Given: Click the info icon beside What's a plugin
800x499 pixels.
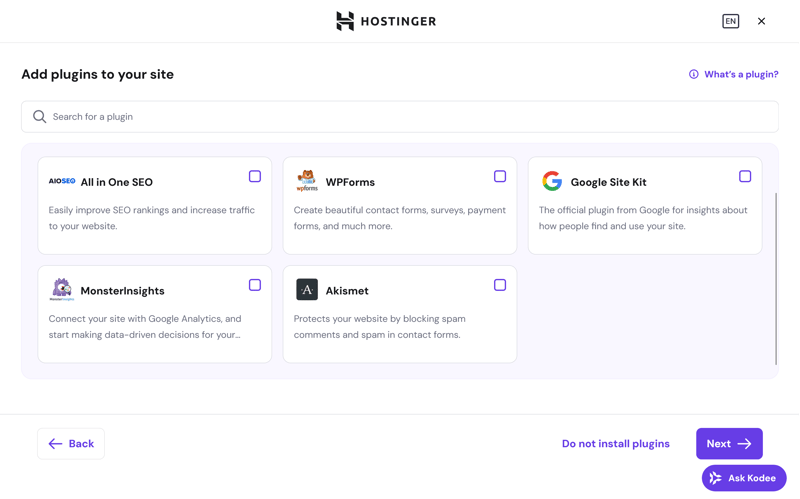Looking at the screenshot, I should [693, 74].
